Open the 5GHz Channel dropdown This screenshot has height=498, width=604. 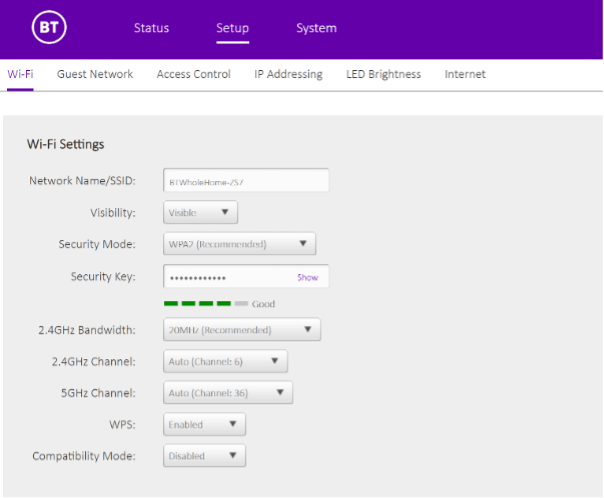point(228,393)
